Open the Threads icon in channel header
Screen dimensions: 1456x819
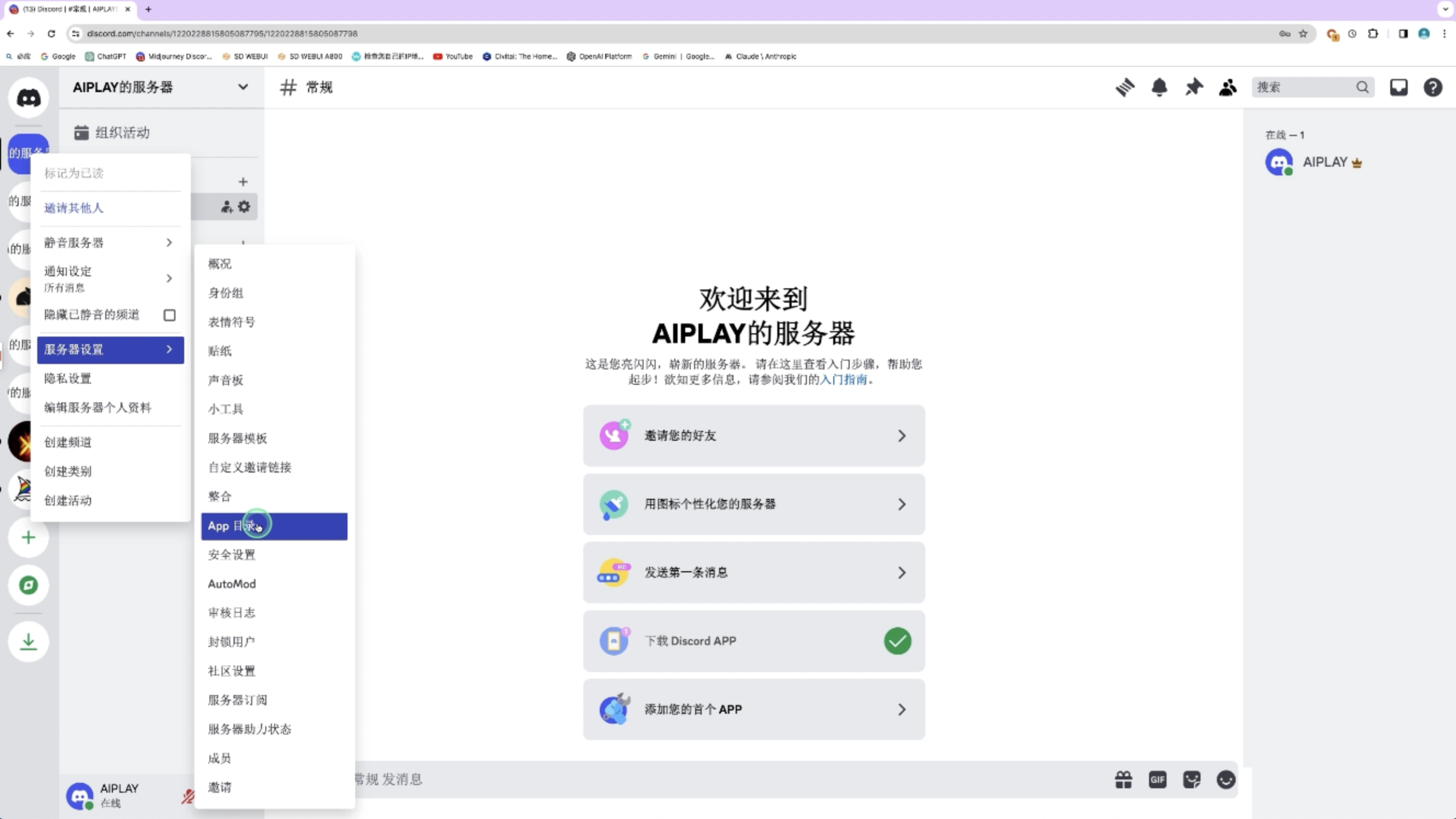[1125, 87]
